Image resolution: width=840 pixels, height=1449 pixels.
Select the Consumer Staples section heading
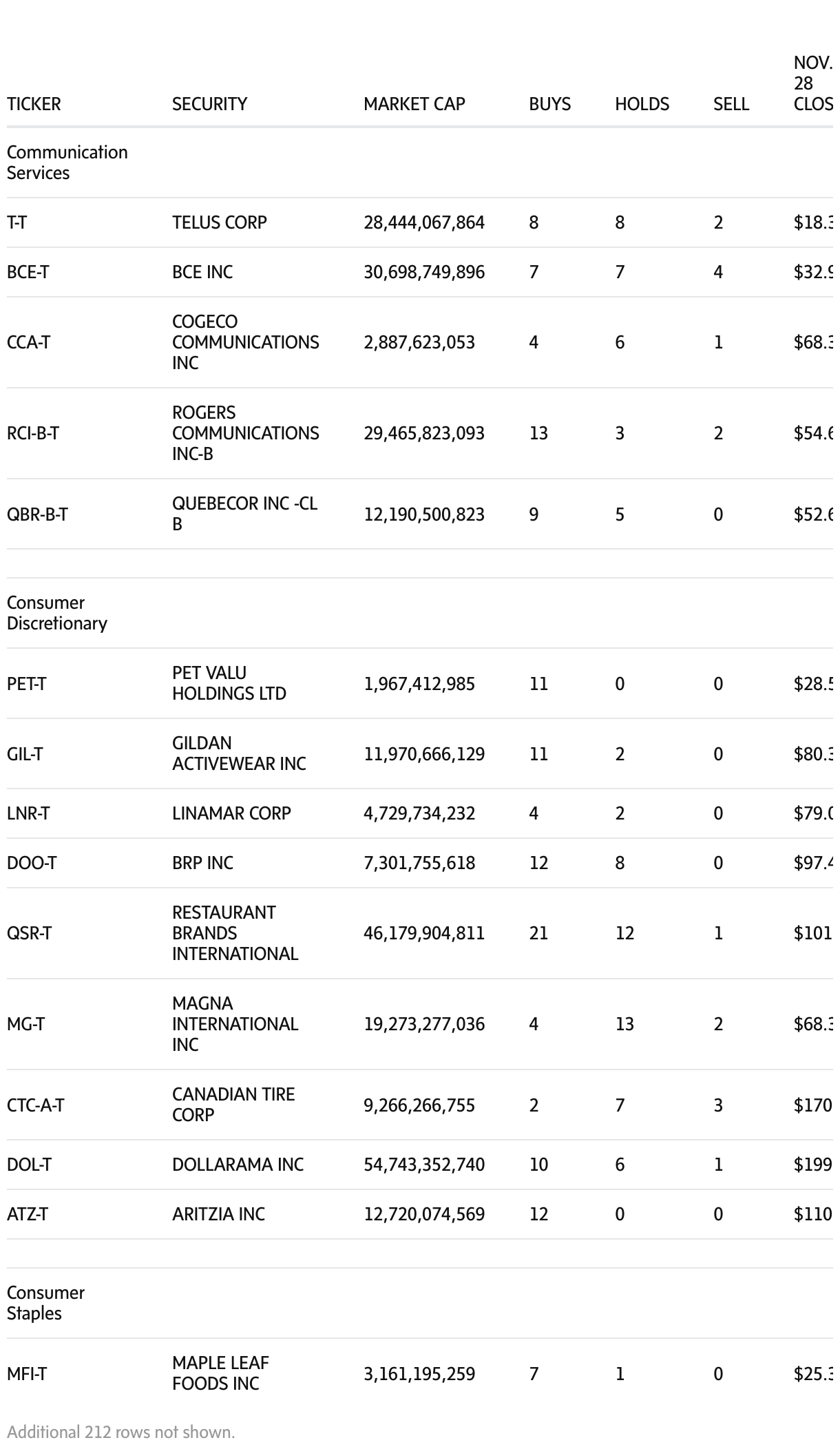tap(45, 1303)
